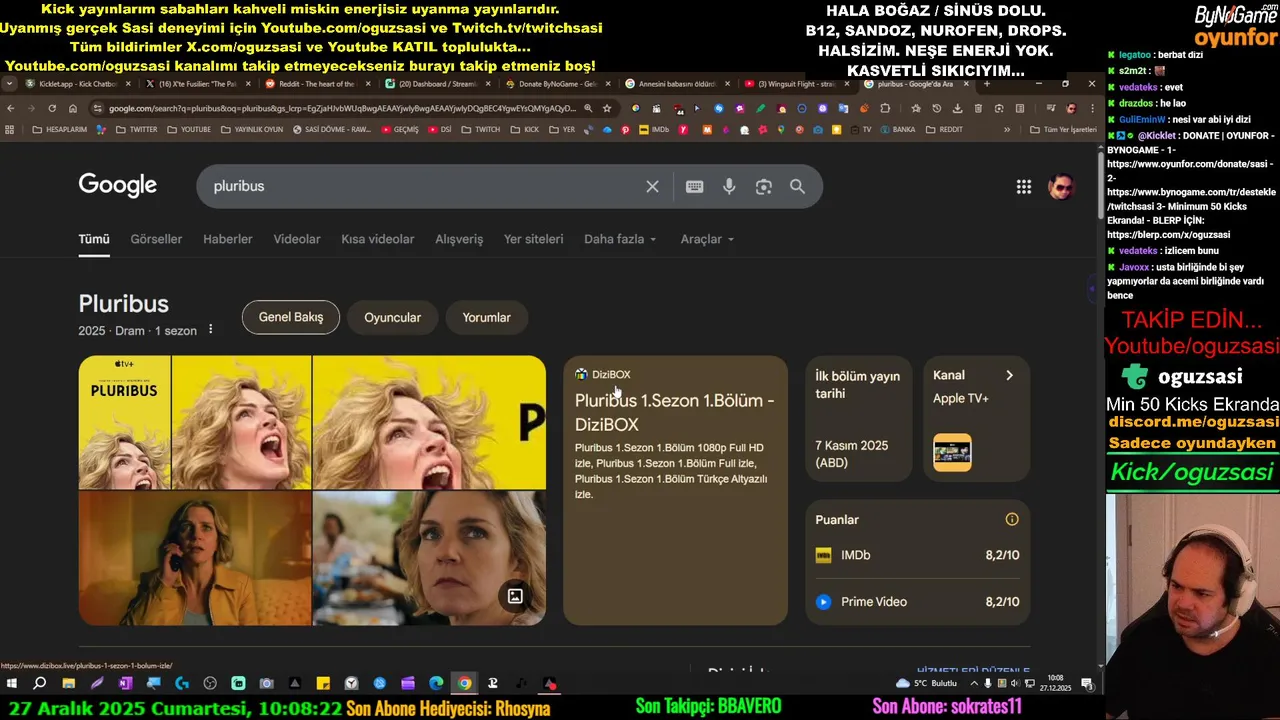1280x720 pixels.
Task: Open the notification center icon
Action: coord(1087,684)
